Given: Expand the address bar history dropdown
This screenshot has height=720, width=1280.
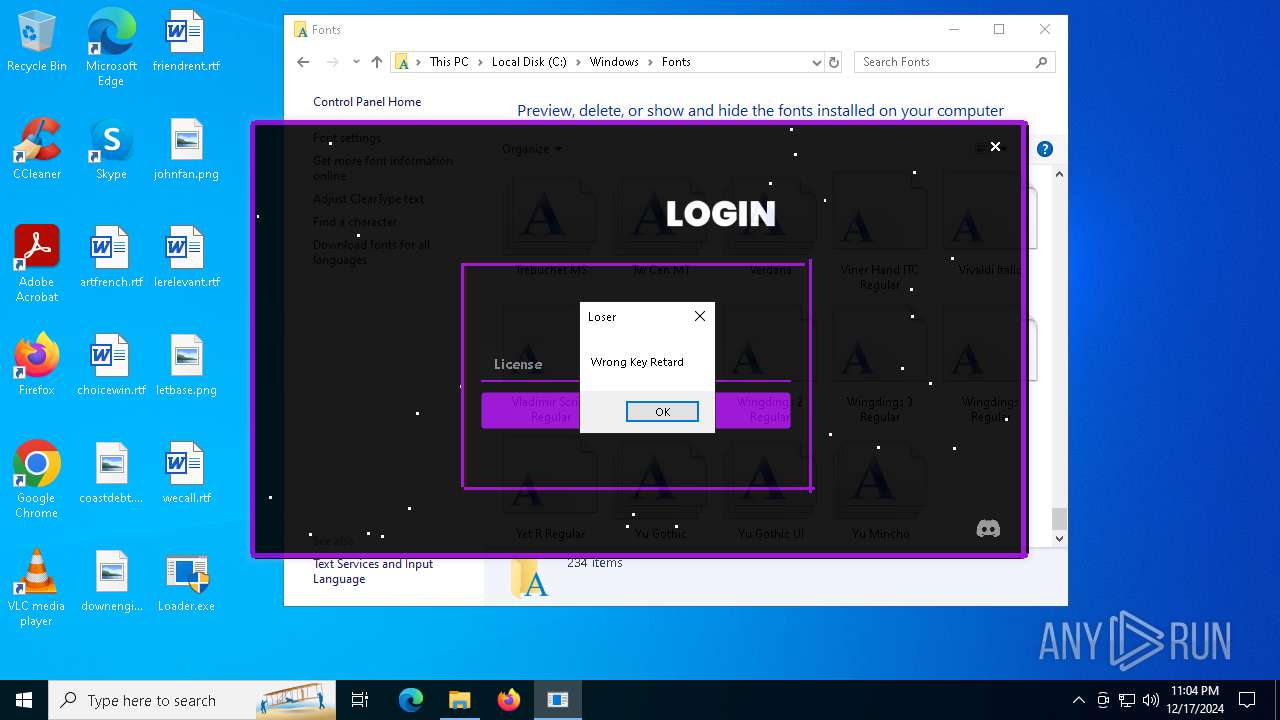Looking at the screenshot, I should (x=817, y=62).
